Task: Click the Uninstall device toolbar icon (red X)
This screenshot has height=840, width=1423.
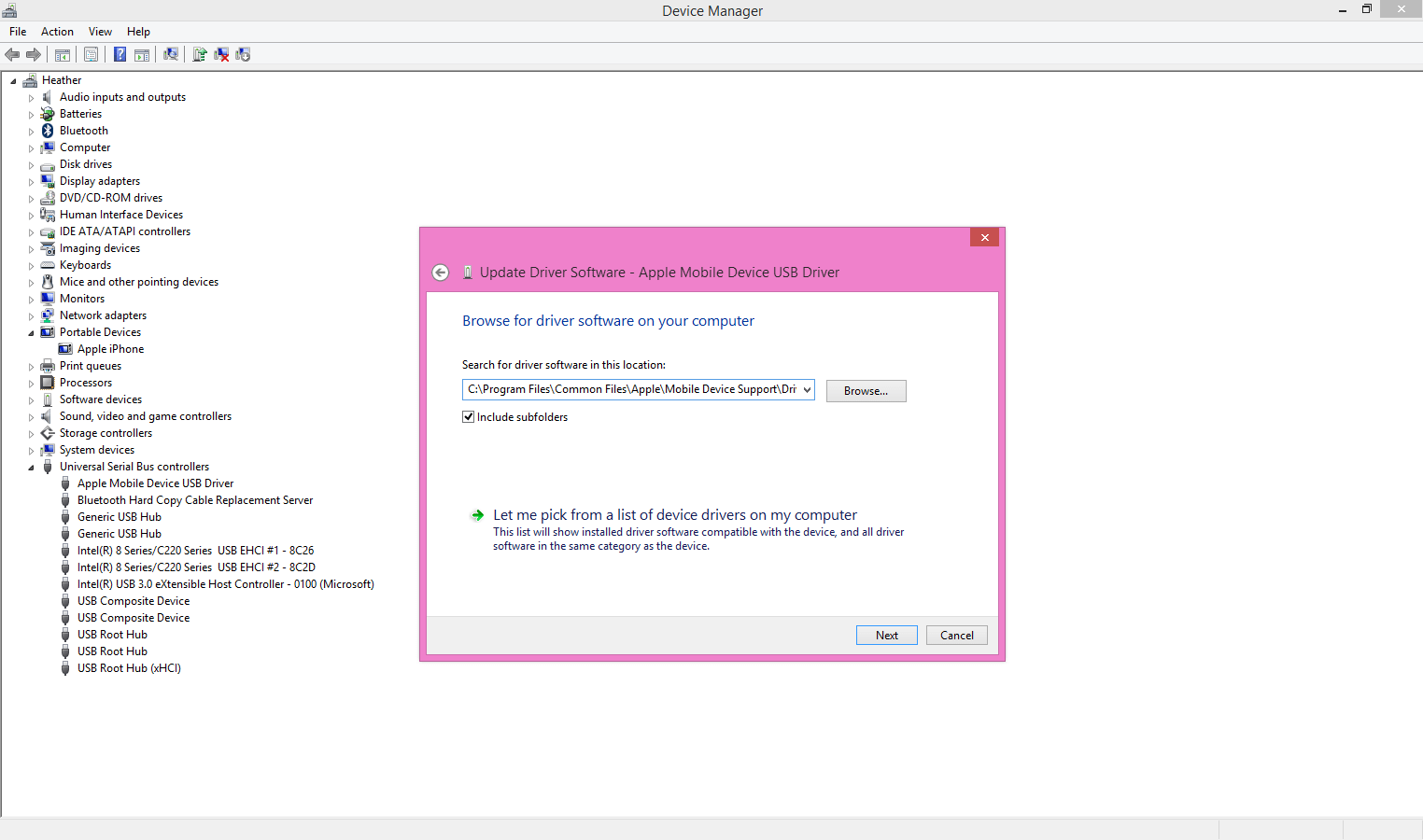Action: pos(221,54)
